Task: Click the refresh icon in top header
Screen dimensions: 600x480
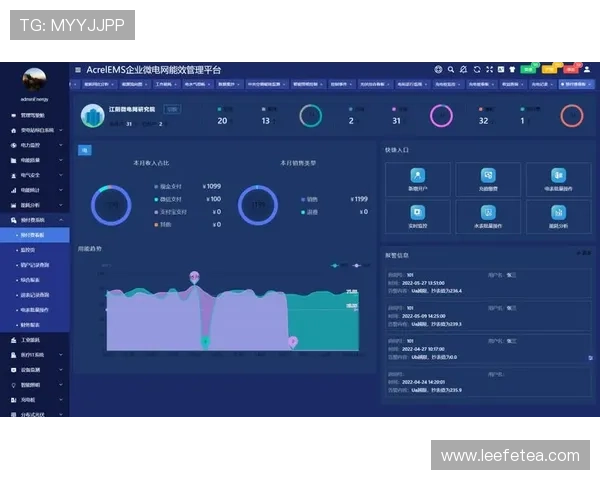Action: click(477, 70)
